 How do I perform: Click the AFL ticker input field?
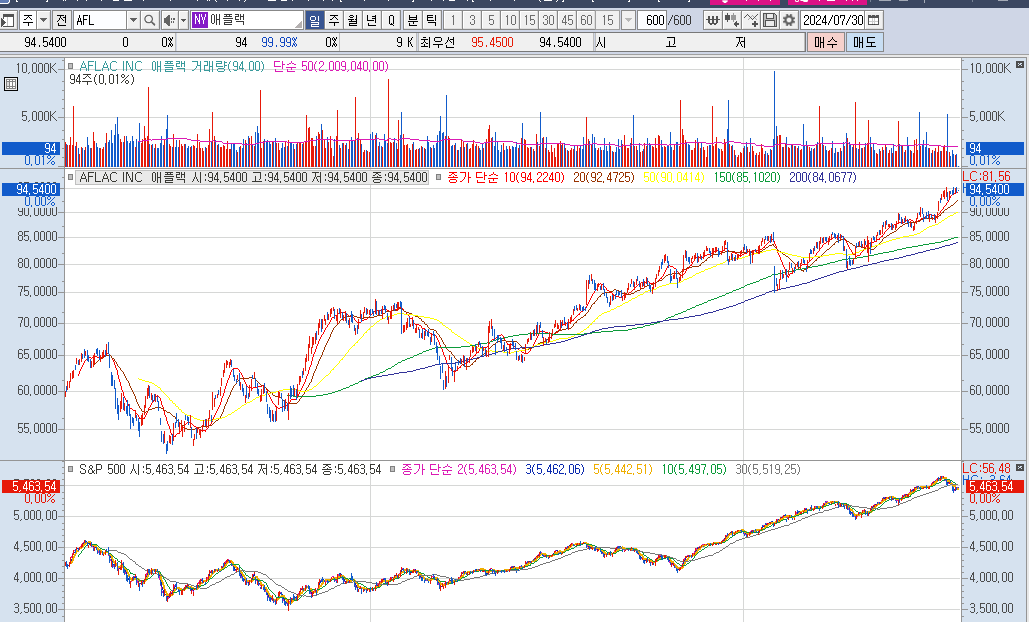point(99,20)
